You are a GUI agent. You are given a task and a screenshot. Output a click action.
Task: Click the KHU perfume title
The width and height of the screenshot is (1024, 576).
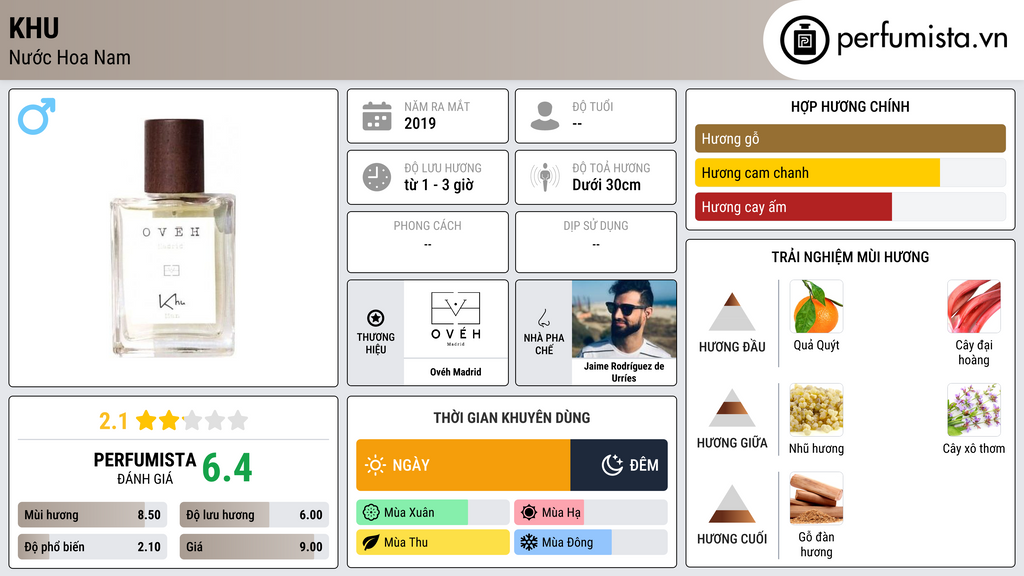(x=34, y=28)
